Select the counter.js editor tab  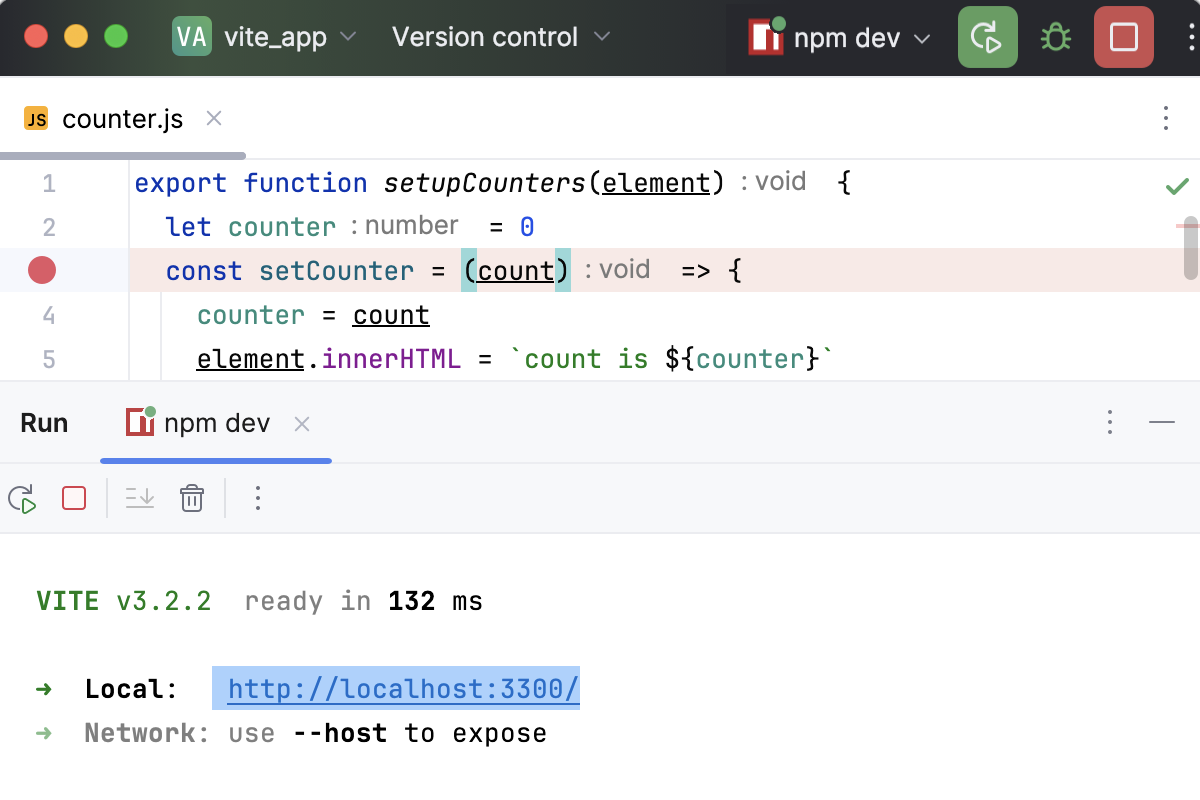tap(122, 118)
